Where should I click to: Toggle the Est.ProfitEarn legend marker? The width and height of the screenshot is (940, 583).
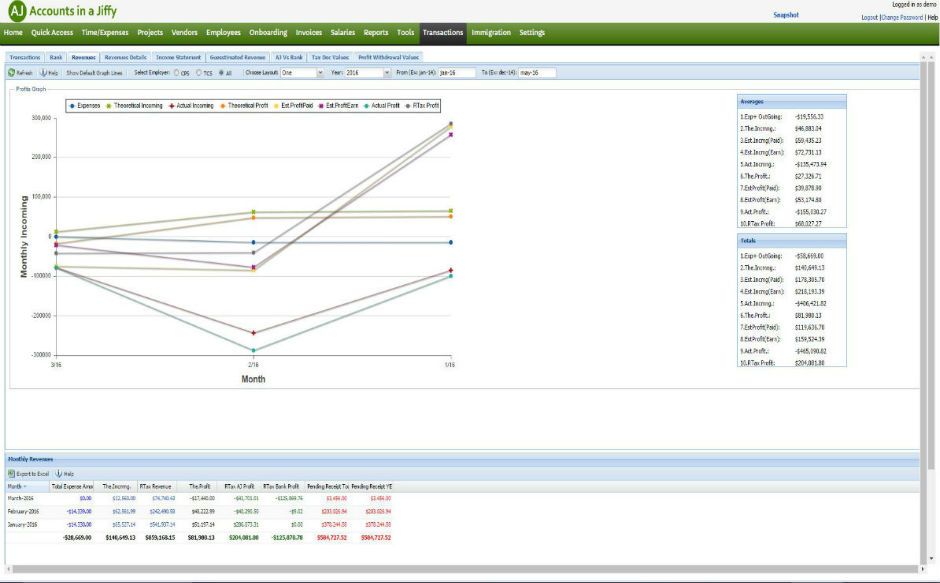pos(321,106)
